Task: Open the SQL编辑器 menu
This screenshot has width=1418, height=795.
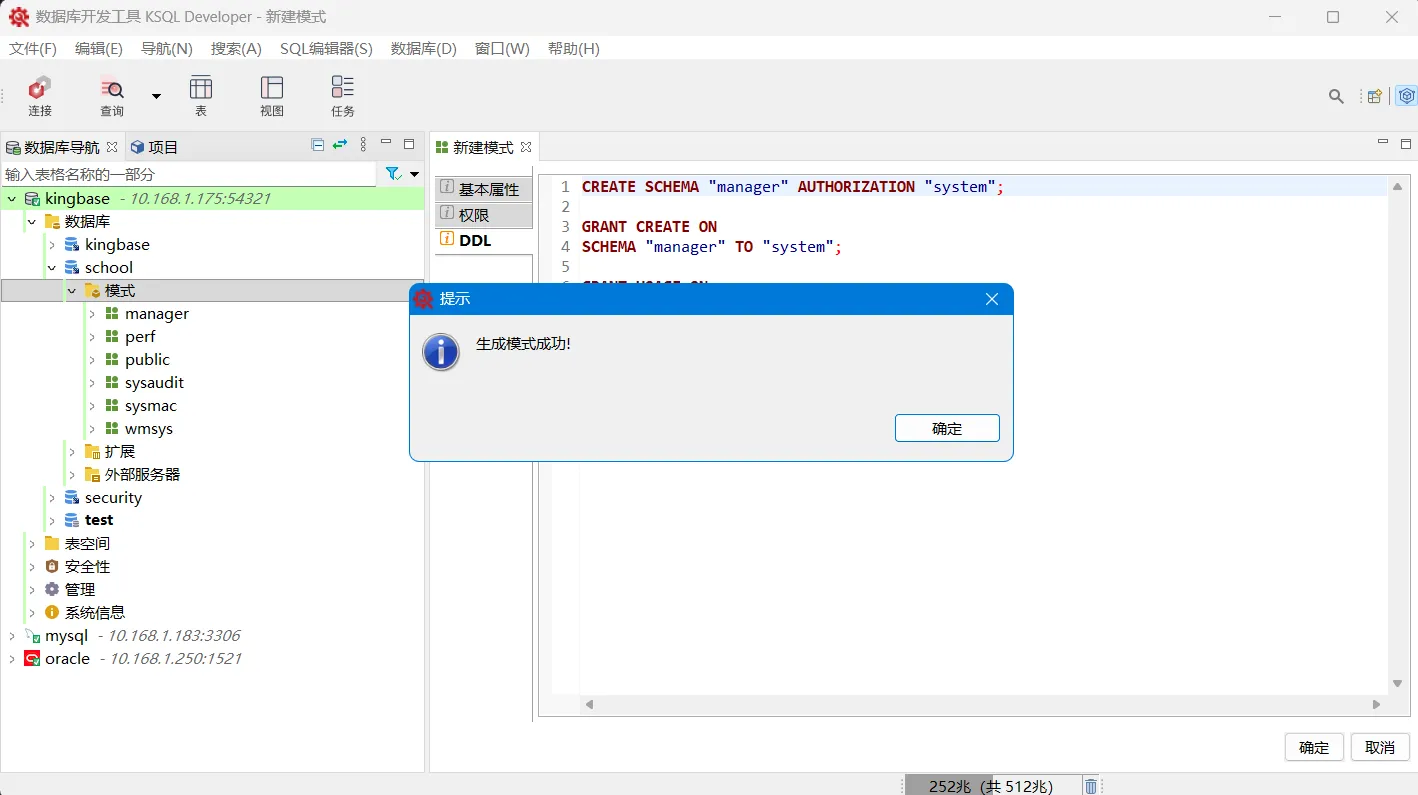Action: tap(326, 48)
